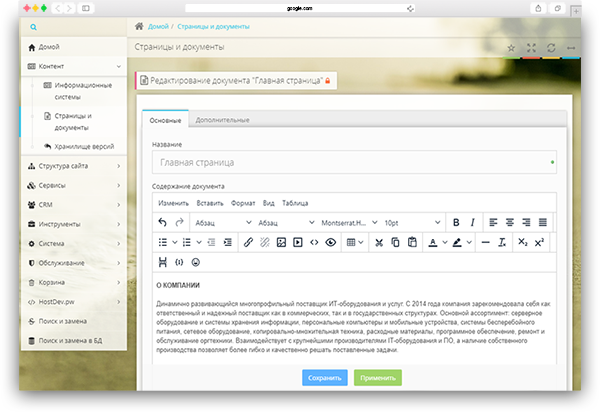600x413 pixels.
Task: Click the Сохранить button
Action: [x=324, y=377]
